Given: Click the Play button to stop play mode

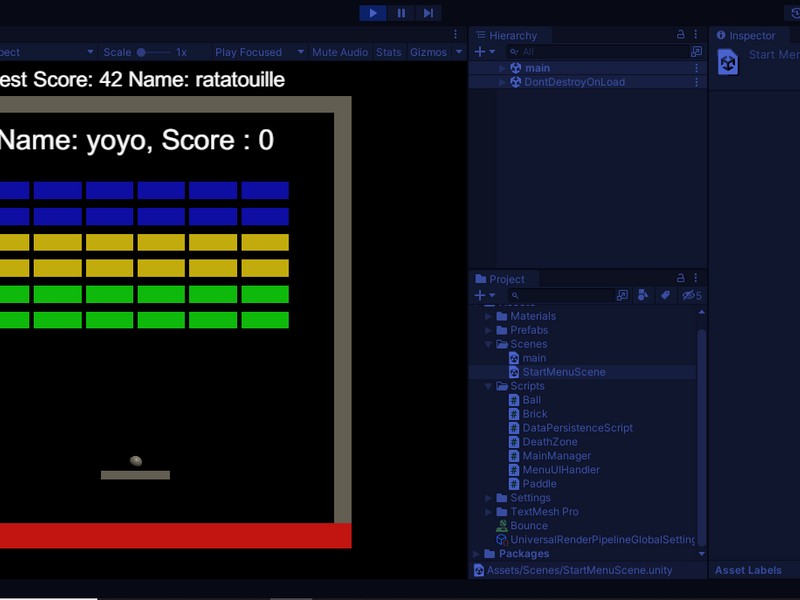Looking at the screenshot, I should (373, 13).
